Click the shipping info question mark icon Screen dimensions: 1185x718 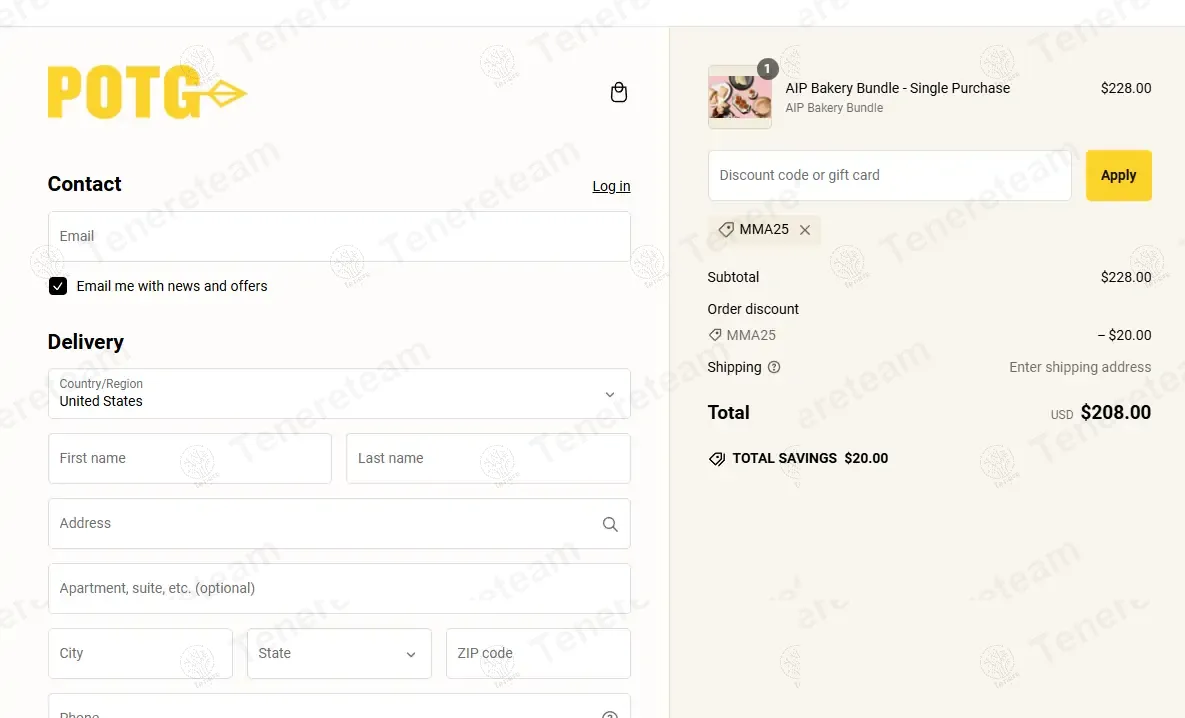774,367
